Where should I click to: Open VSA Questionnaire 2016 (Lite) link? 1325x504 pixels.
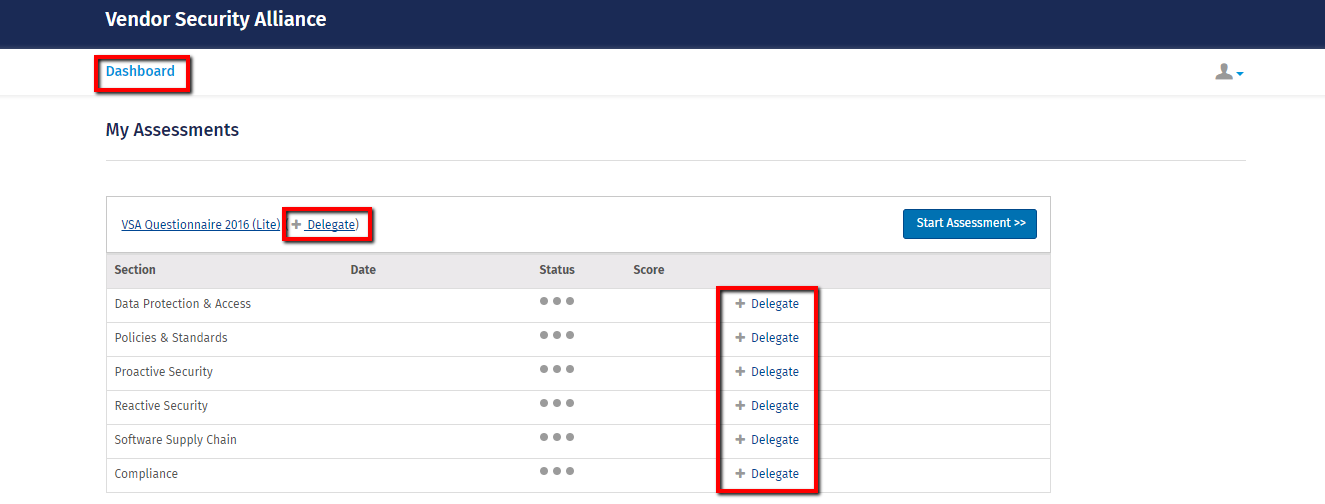(201, 225)
